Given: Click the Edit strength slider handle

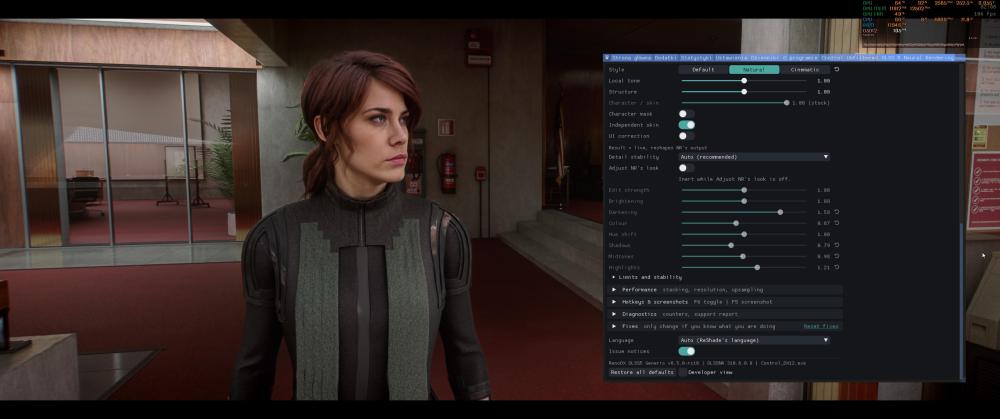Looking at the screenshot, I should (744, 190).
